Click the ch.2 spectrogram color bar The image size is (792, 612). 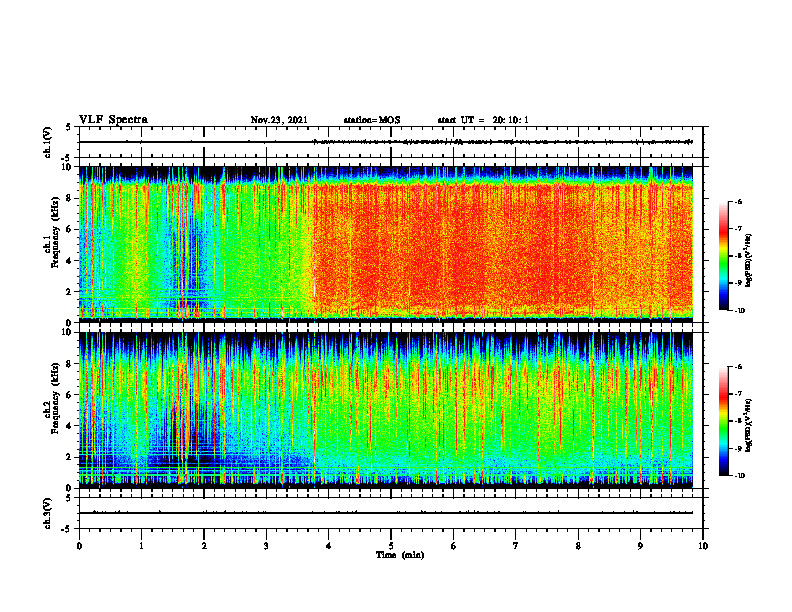tap(724, 421)
